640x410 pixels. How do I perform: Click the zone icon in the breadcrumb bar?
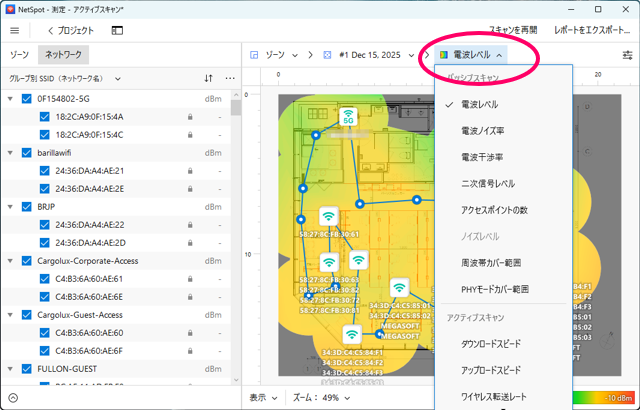[254, 55]
